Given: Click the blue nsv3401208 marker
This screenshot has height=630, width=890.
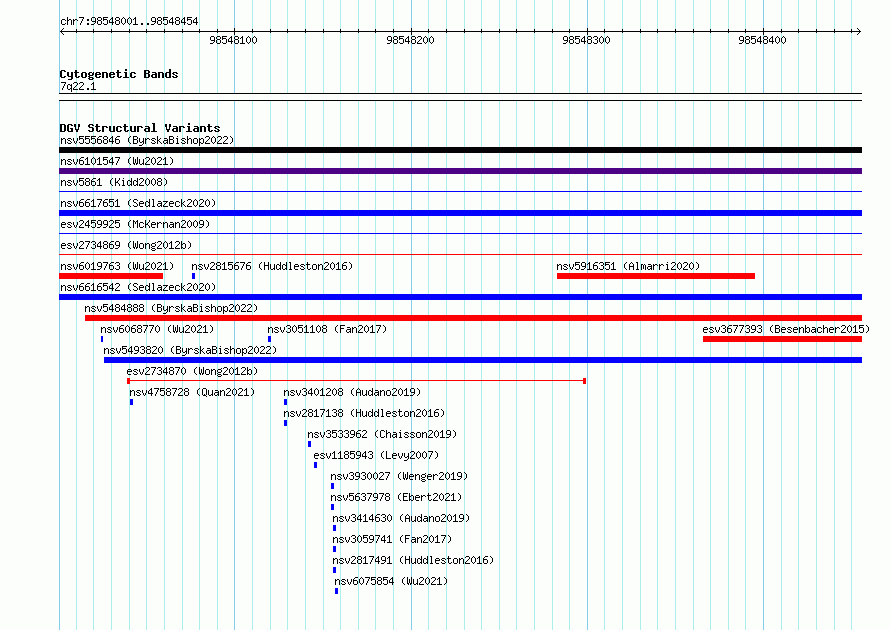Looking at the screenshot, I should (286, 402).
